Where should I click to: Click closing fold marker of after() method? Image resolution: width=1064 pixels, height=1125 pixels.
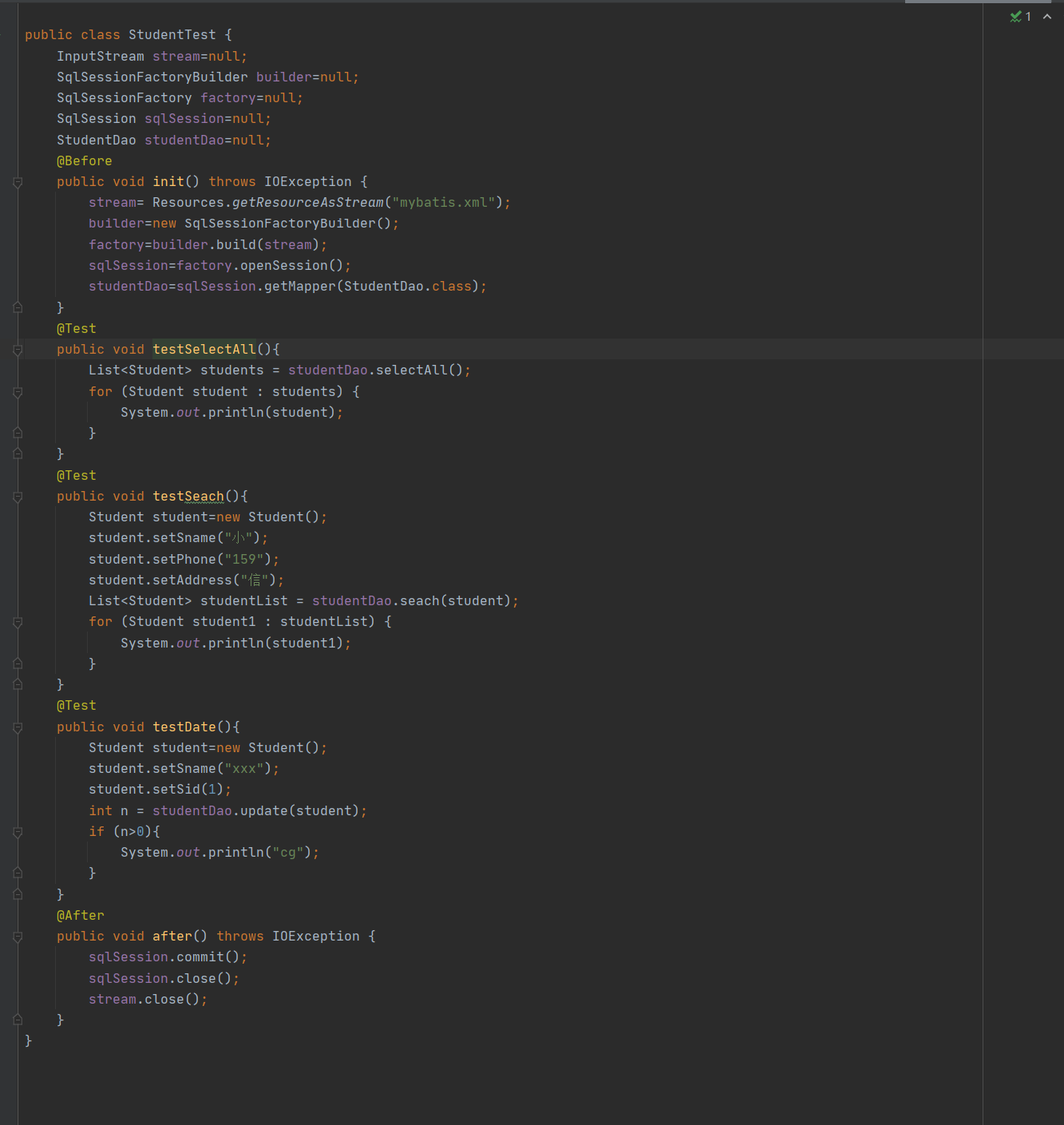click(18, 1020)
